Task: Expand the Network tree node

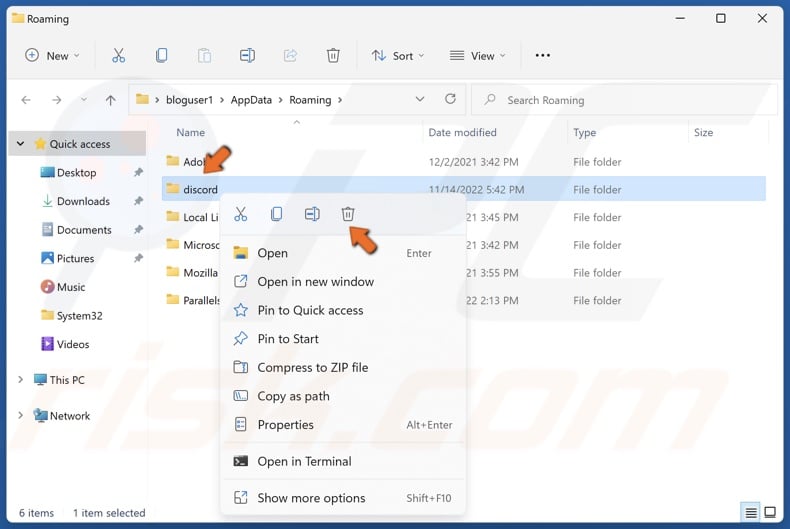Action: (x=20, y=415)
